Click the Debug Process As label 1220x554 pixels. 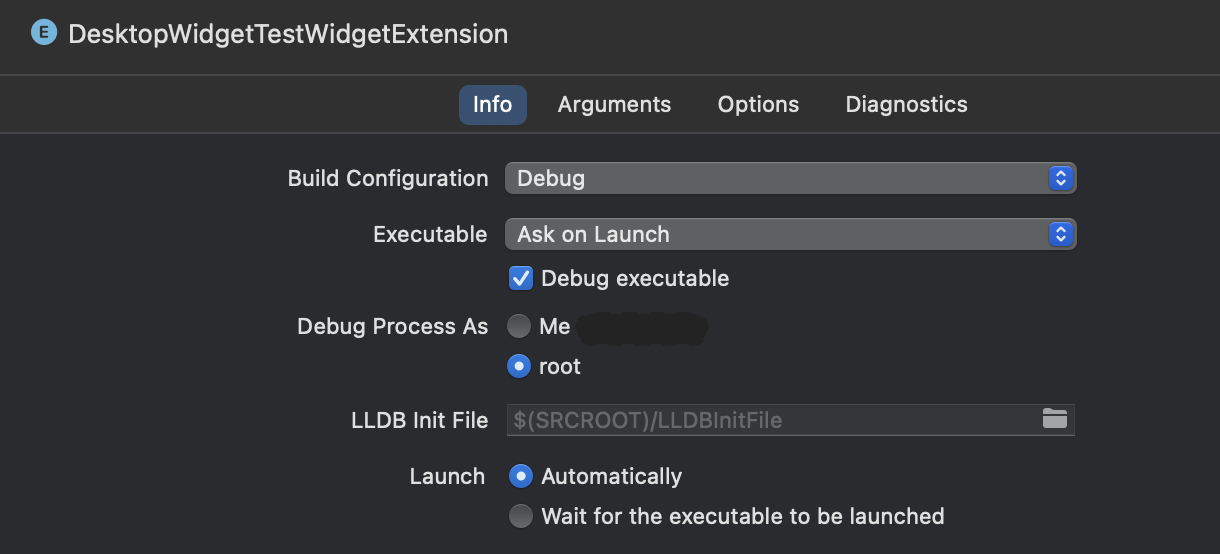coord(393,326)
